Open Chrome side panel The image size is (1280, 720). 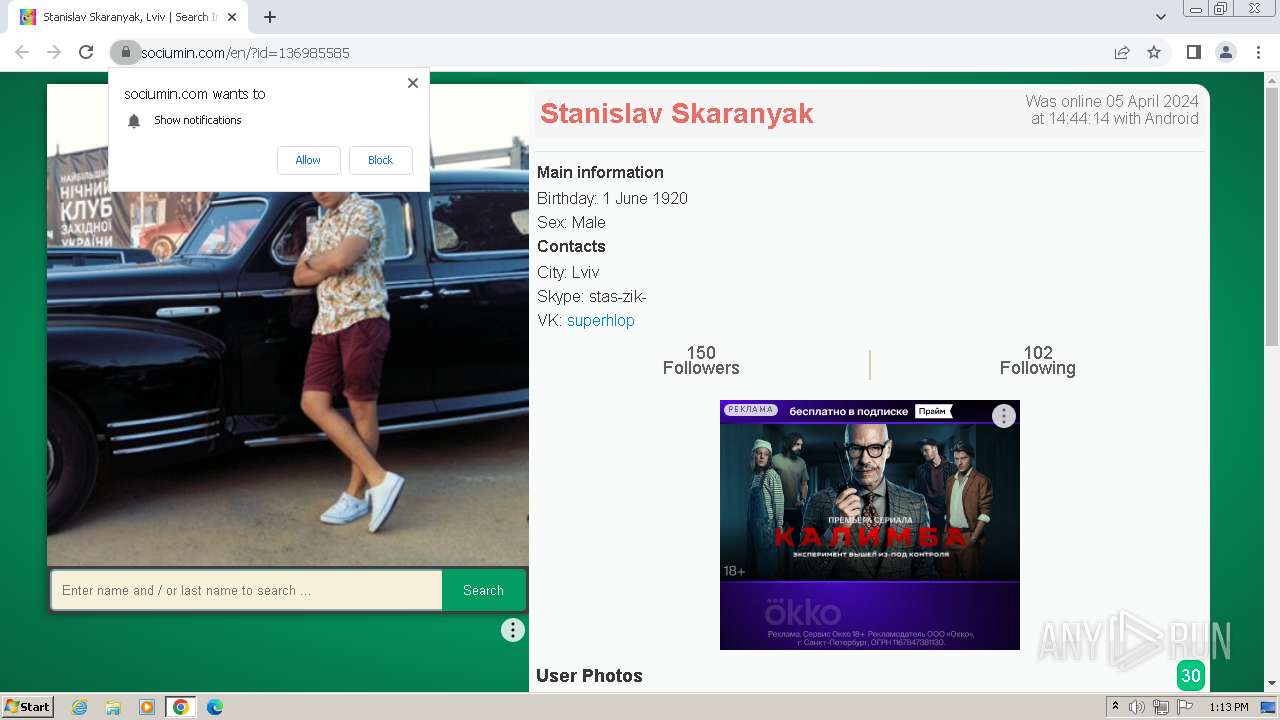(x=1193, y=53)
